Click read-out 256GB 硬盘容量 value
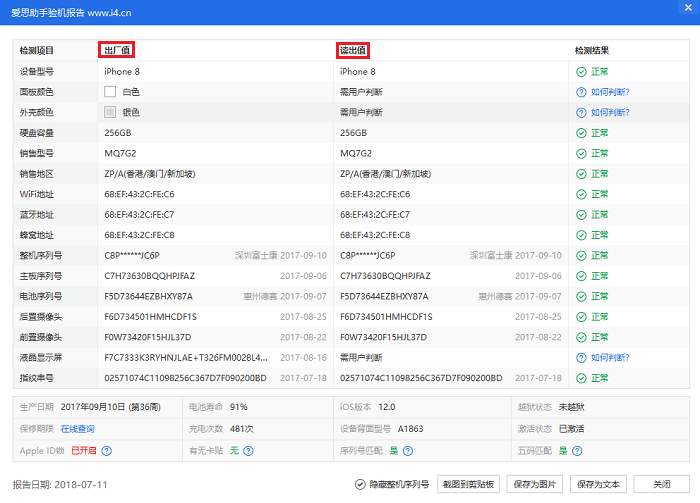The width and height of the screenshot is (700, 503). coord(354,133)
